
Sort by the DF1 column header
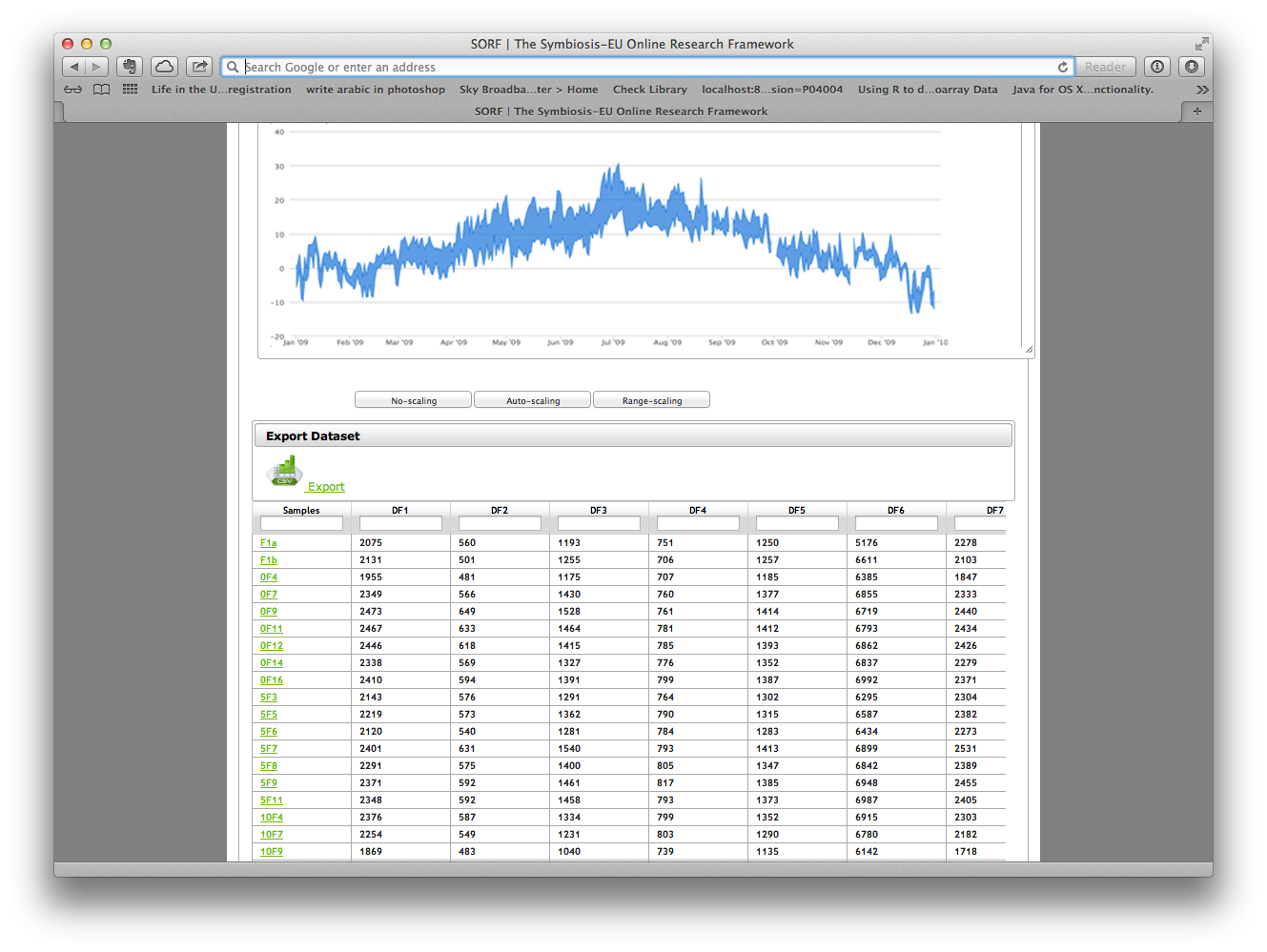point(400,511)
